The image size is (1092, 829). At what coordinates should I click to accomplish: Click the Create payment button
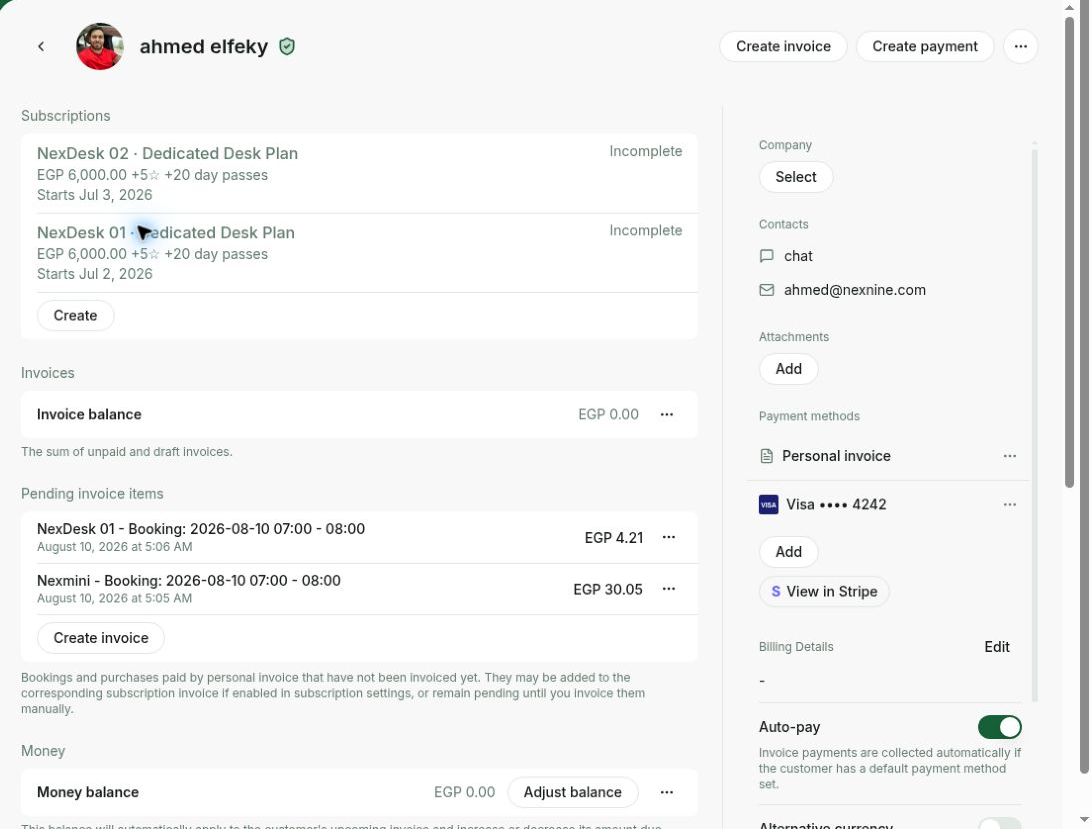pos(924,47)
